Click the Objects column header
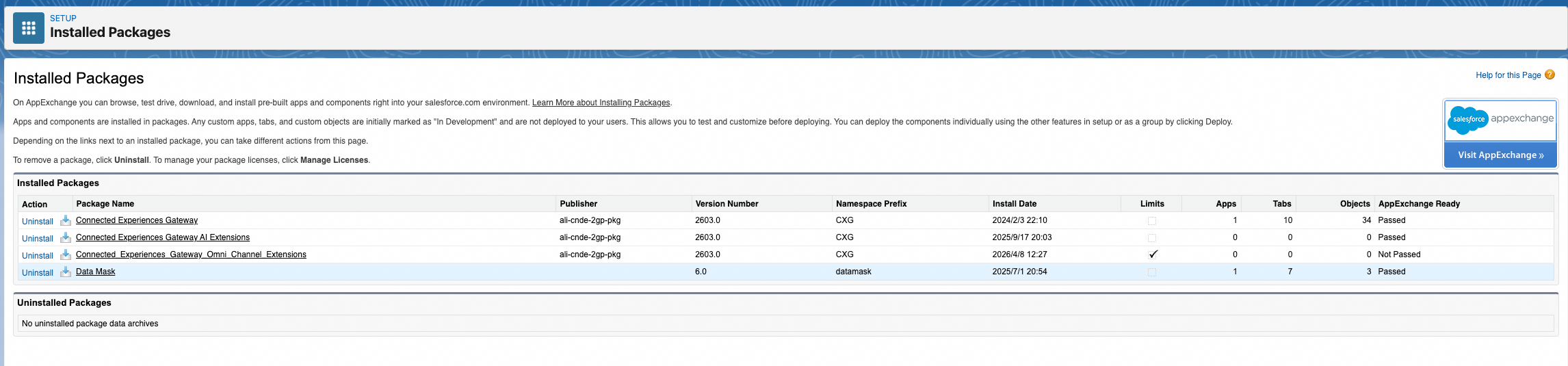The width and height of the screenshot is (1568, 366). (1355, 204)
